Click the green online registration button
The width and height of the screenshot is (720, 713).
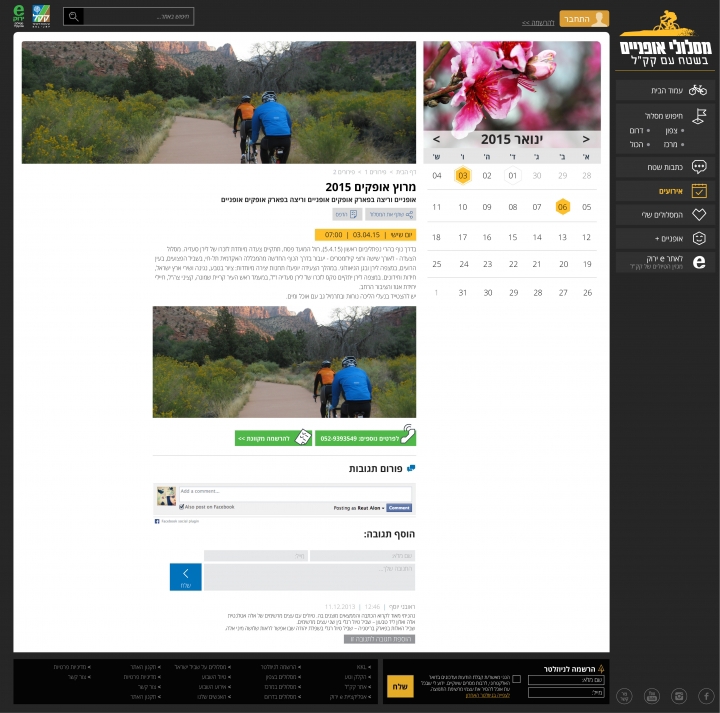273,438
